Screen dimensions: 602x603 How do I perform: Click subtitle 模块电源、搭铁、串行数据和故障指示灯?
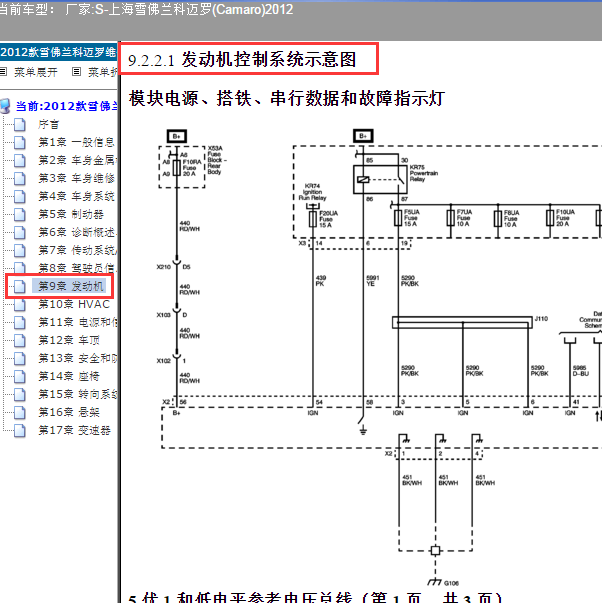click(287, 98)
